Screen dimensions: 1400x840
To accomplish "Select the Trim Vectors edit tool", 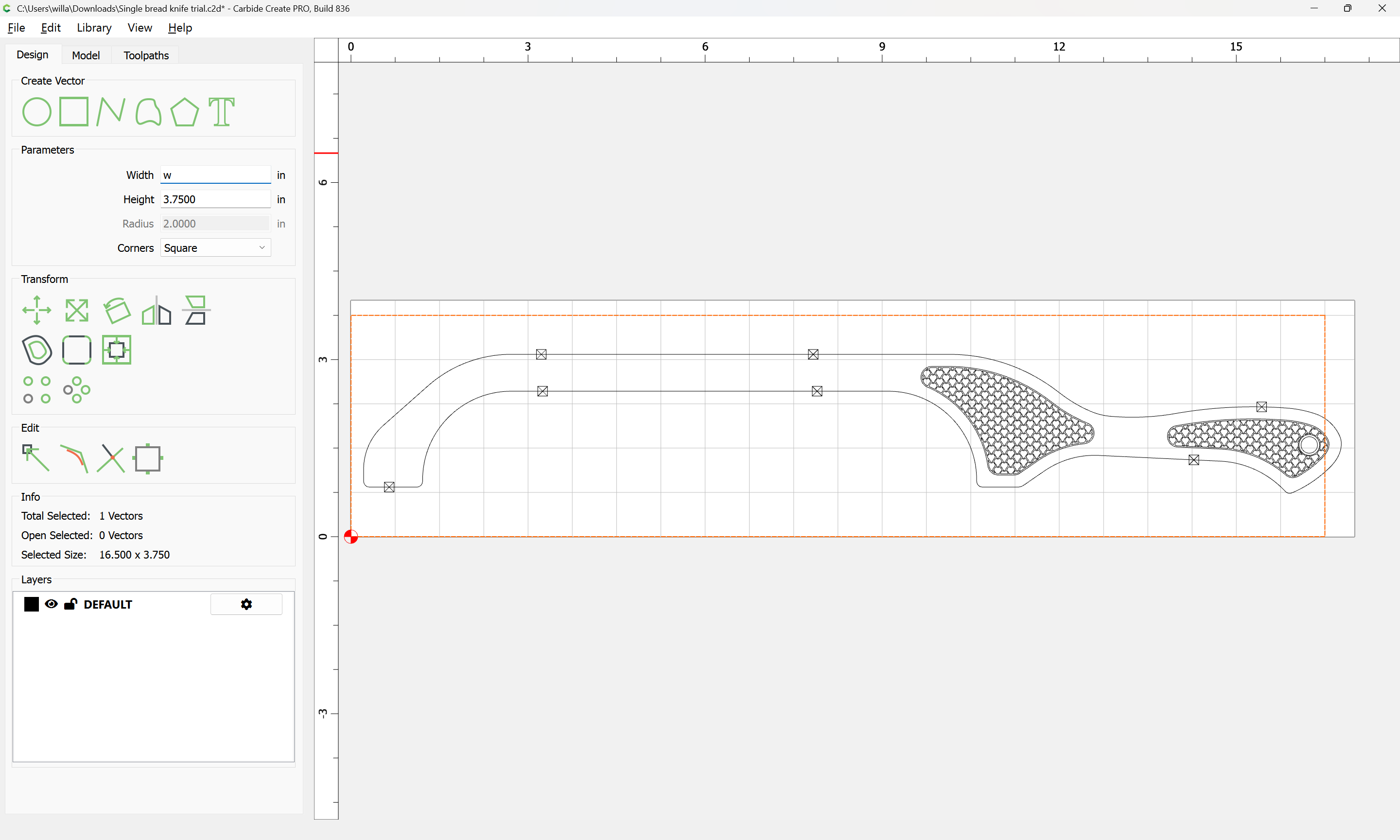I will click(111, 458).
